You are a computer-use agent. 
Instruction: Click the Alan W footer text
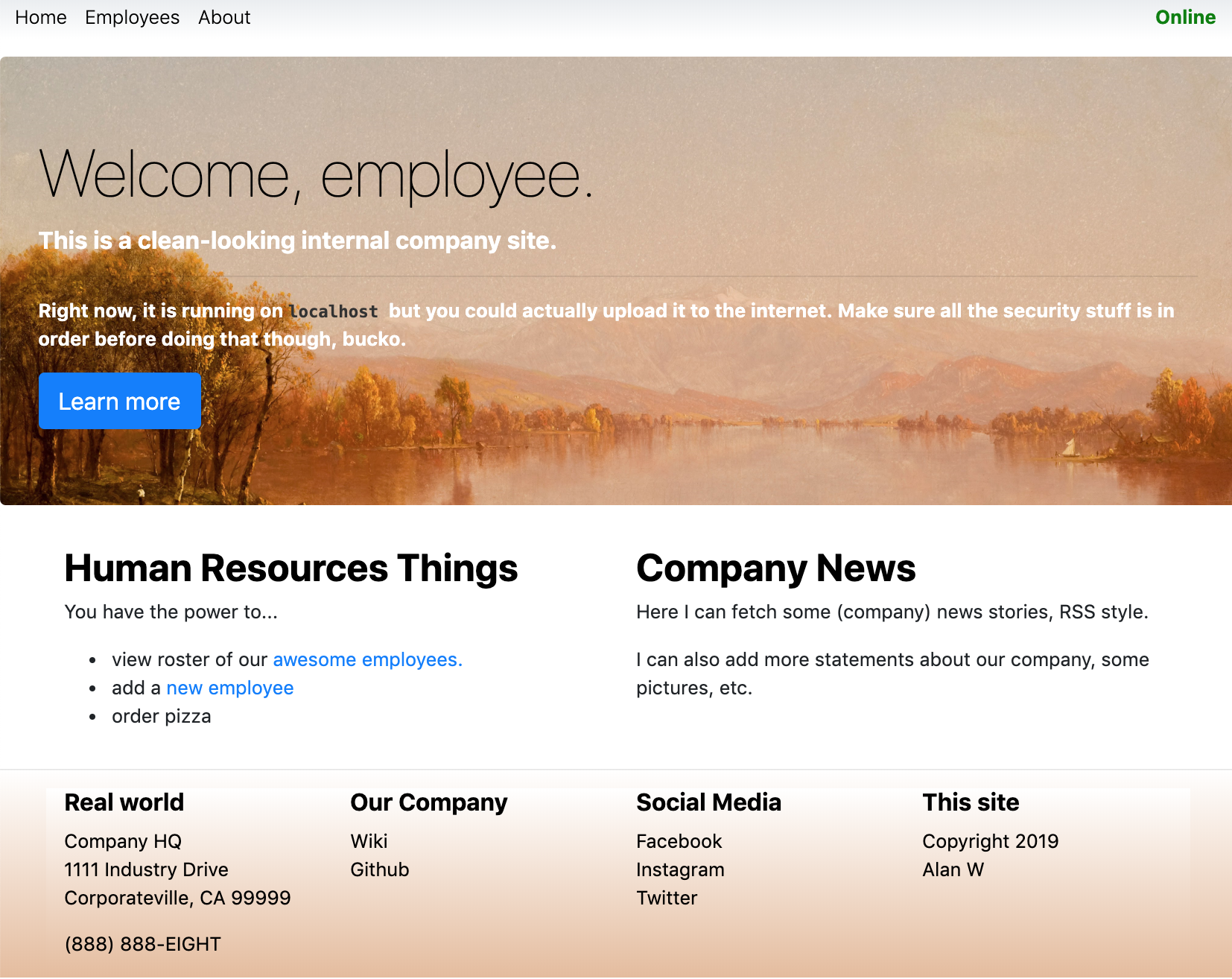point(953,869)
